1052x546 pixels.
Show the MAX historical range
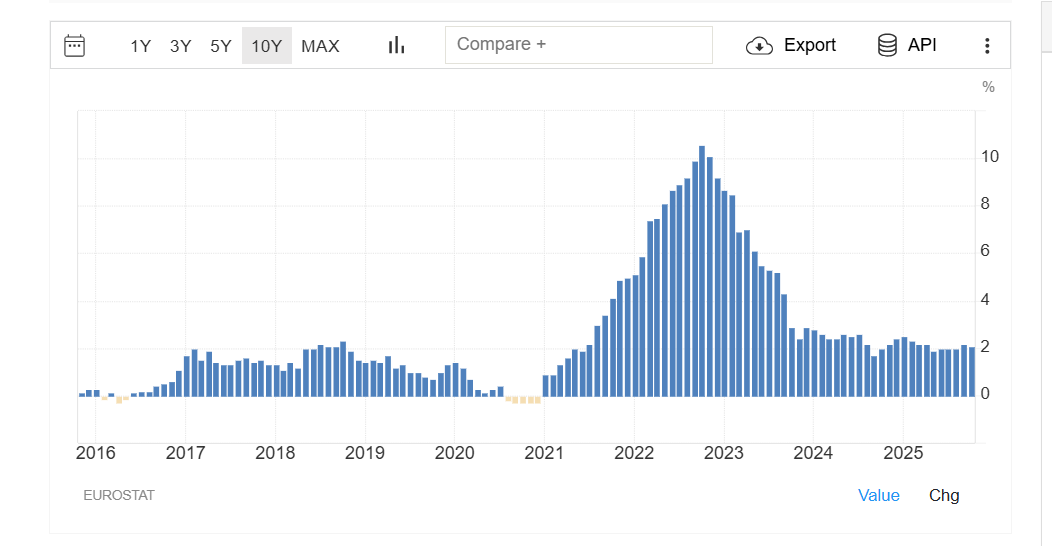click(320, 46)
